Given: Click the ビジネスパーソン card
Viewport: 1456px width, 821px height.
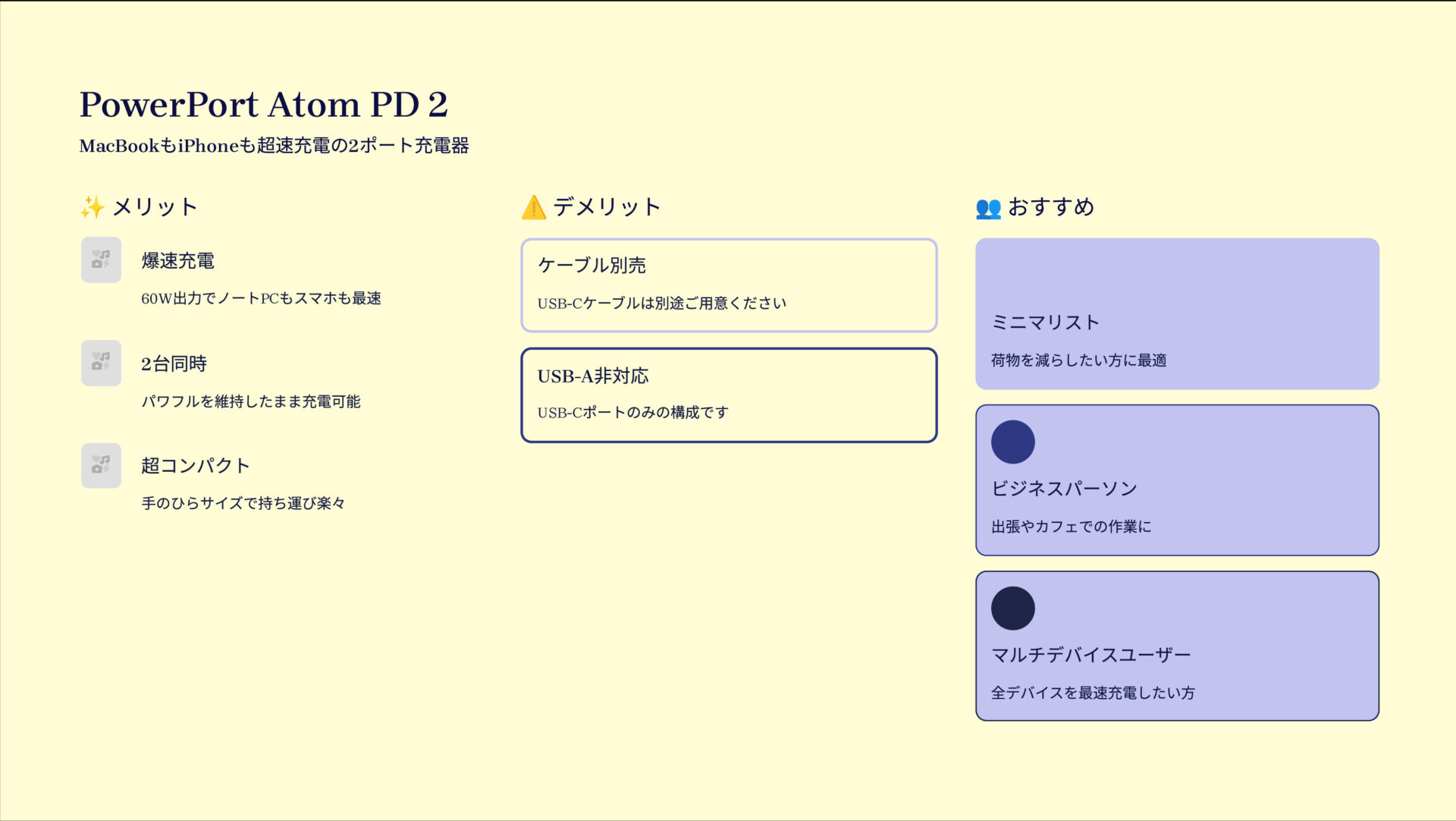Looking at the screenshot, I should tap(1176, 480).
